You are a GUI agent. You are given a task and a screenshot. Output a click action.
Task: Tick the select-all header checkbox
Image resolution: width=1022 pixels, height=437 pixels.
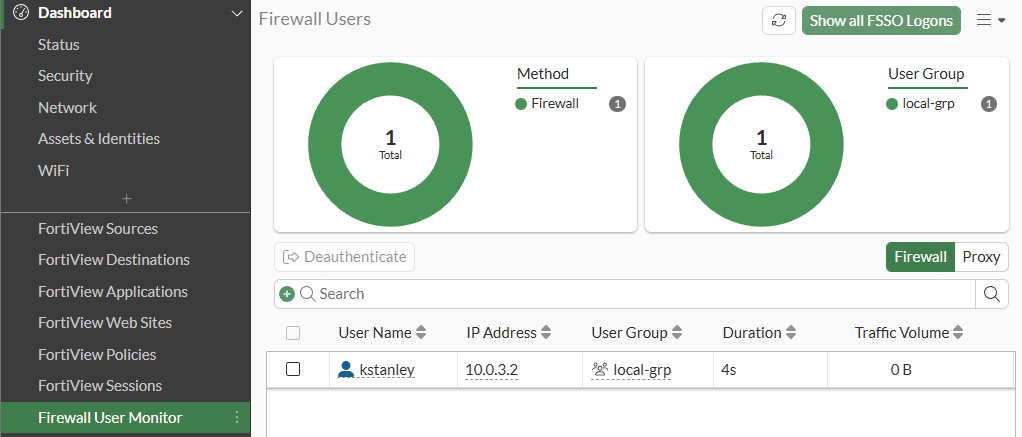[x=293, y=333]
